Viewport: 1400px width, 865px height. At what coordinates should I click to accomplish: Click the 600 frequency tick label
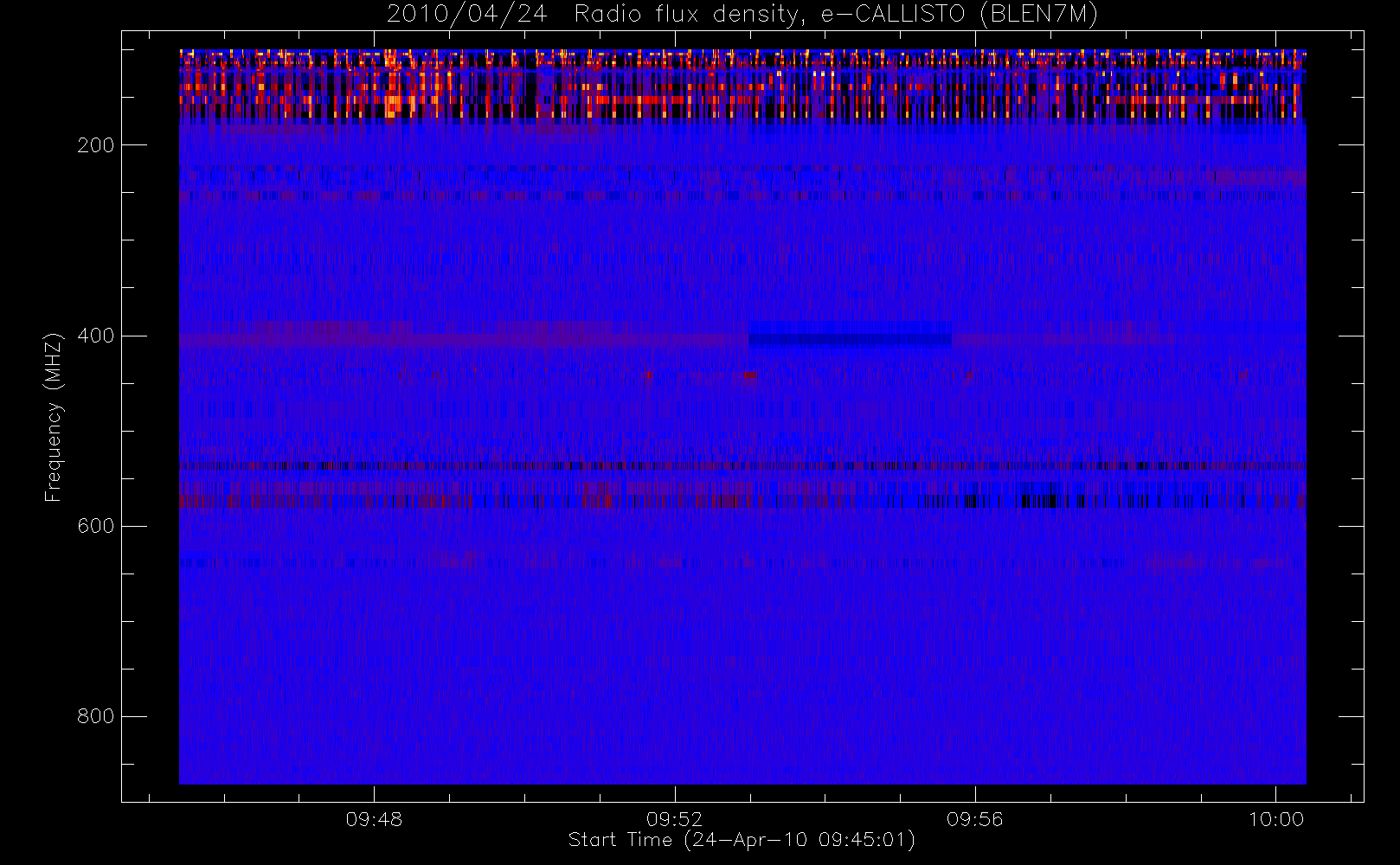tap(96, 526)
